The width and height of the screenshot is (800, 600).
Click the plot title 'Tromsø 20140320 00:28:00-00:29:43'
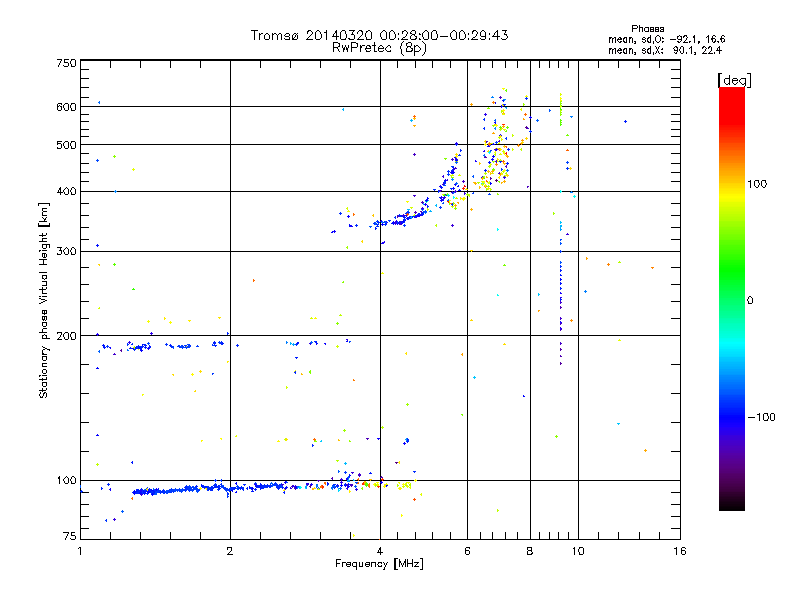pos(379,35)
